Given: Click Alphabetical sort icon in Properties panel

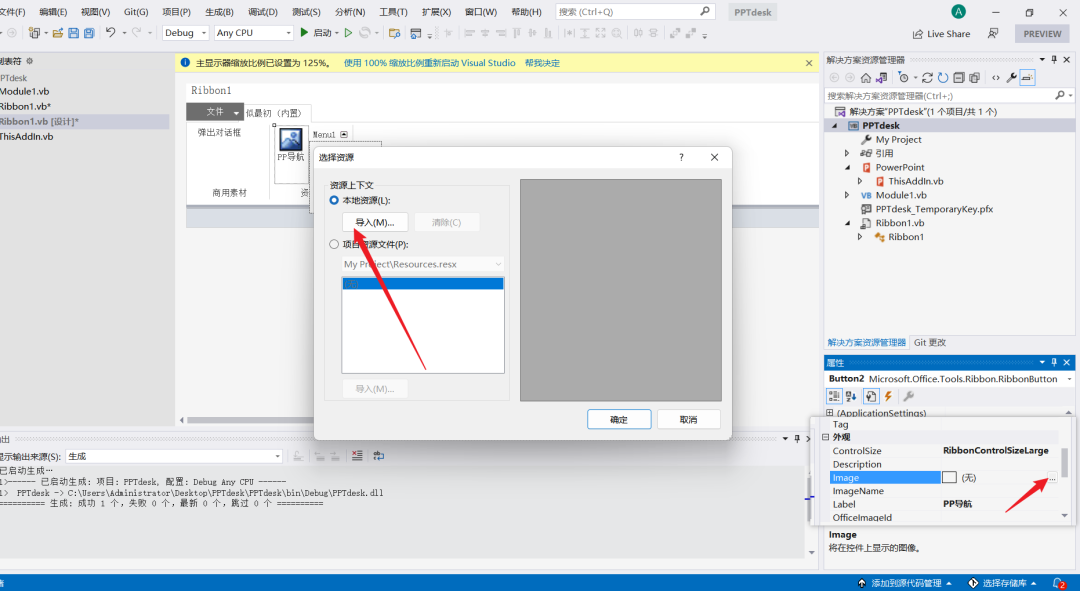Looking at the screenshot, I should click(851, 396).
